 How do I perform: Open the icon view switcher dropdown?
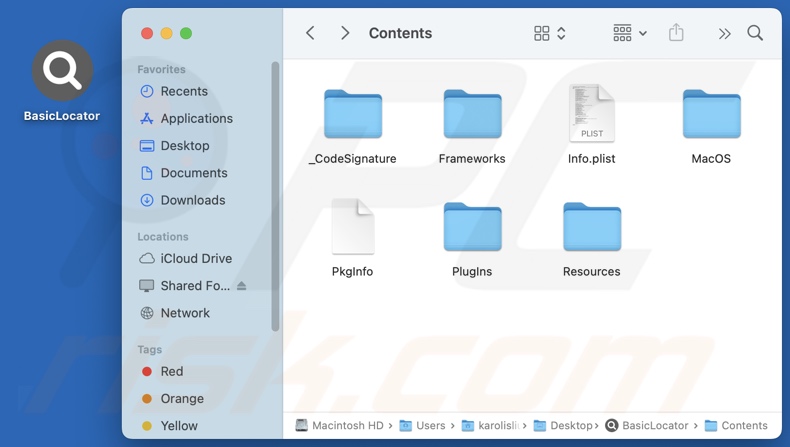point(550,33)
